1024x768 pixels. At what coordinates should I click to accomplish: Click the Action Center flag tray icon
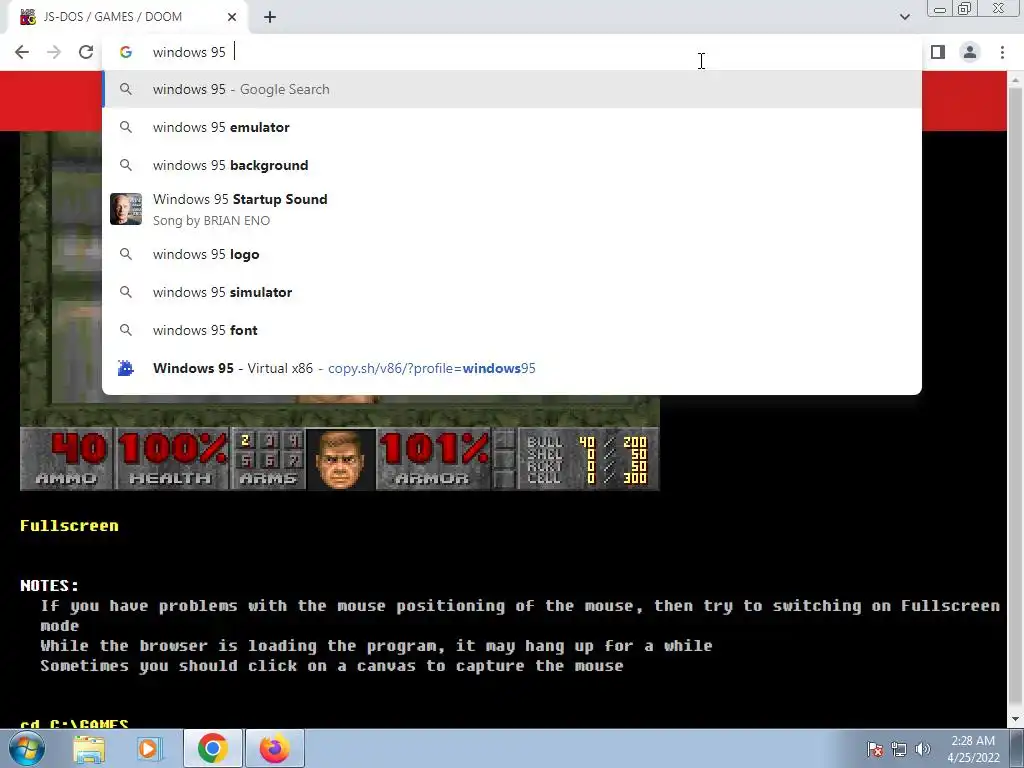tap(875, 749)
